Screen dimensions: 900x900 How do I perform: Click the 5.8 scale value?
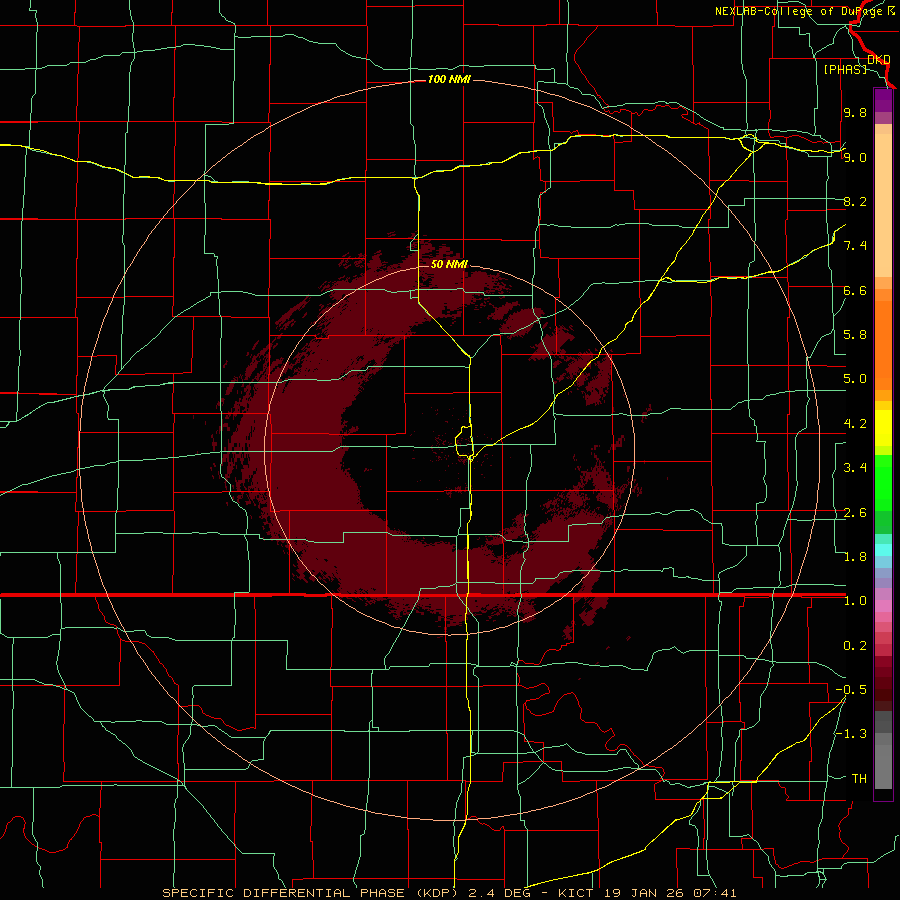click(855, 335)
